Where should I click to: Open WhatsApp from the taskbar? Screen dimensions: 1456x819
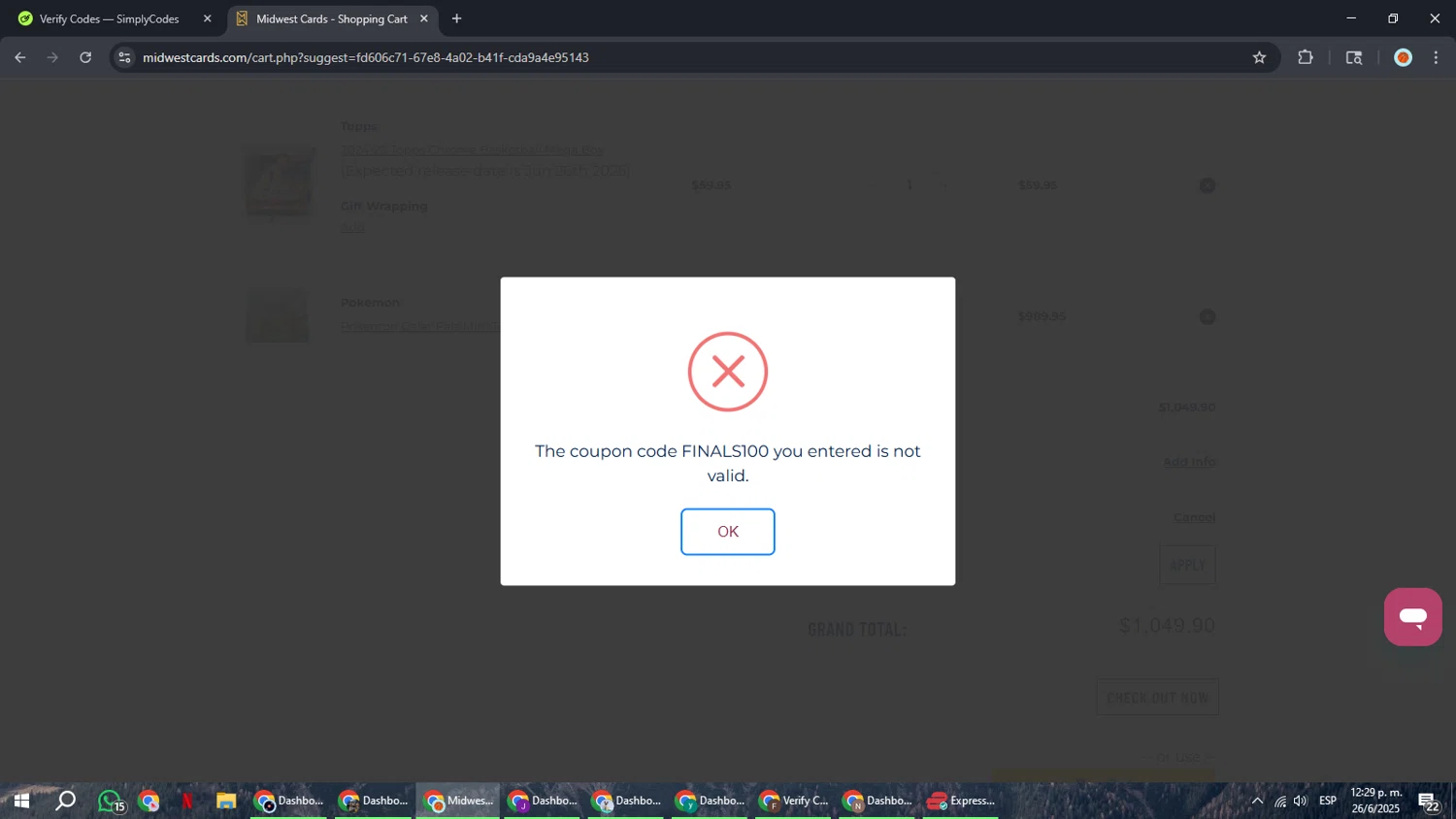(110, 801)
